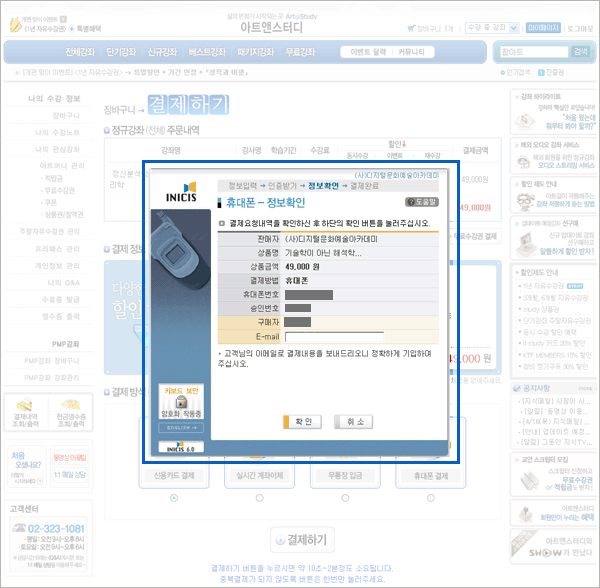Click 로그아웃 link
This screenshot has height=588, width=600.
click(x=580, y=29)
